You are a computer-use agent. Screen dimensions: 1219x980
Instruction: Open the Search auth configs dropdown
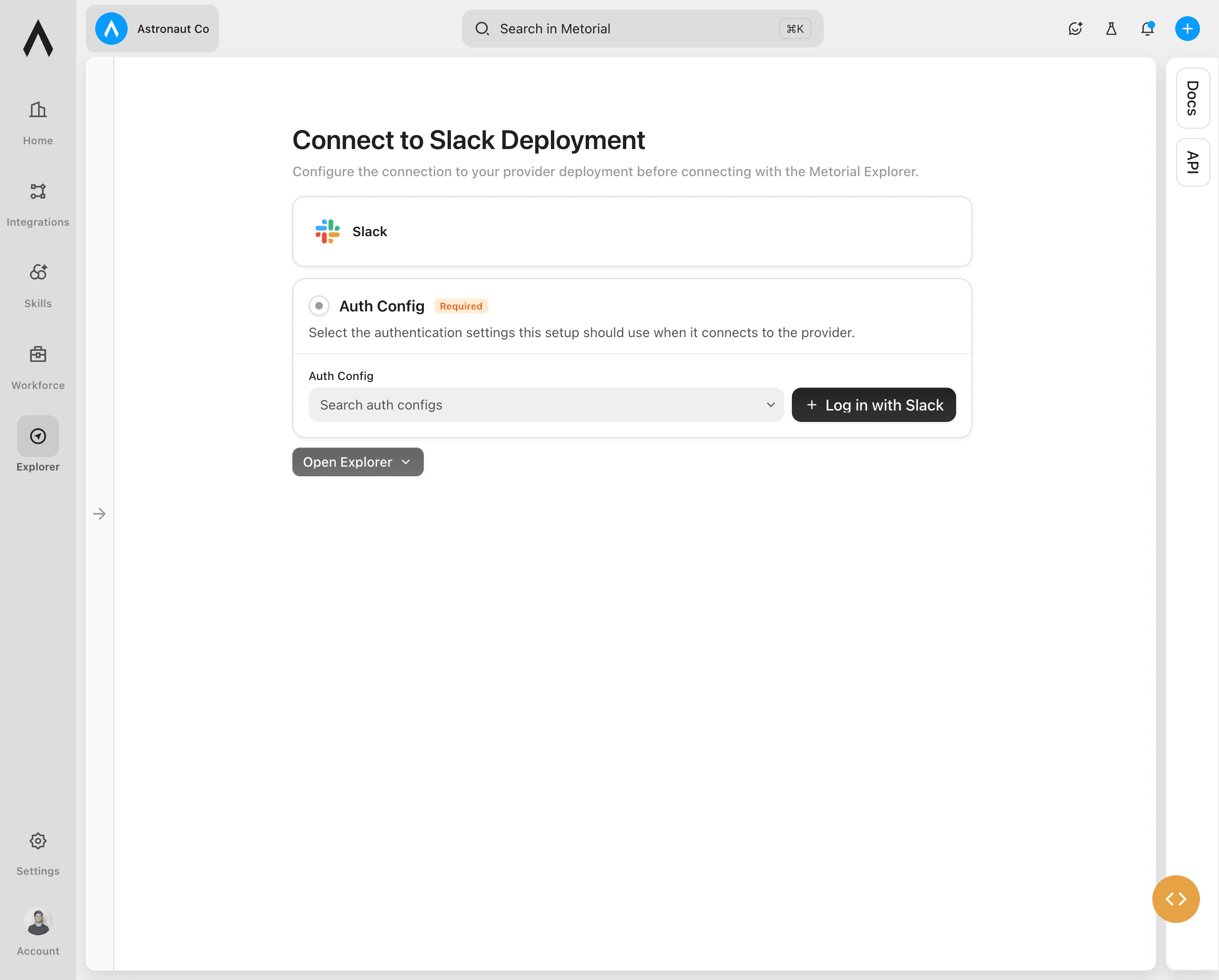(x=546, y=405)
